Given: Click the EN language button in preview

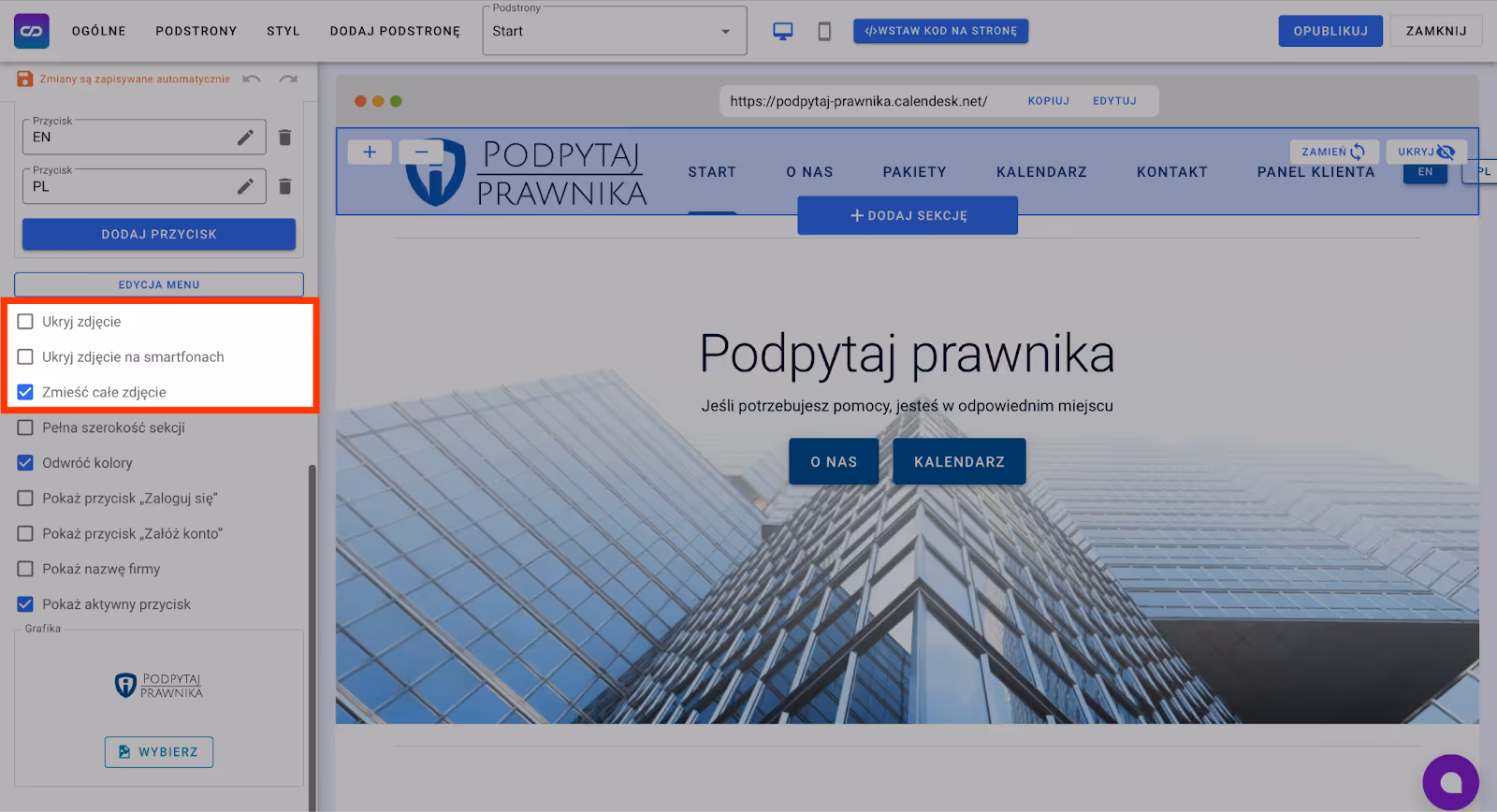Looking at the screenshot, I should point(1425,172).
